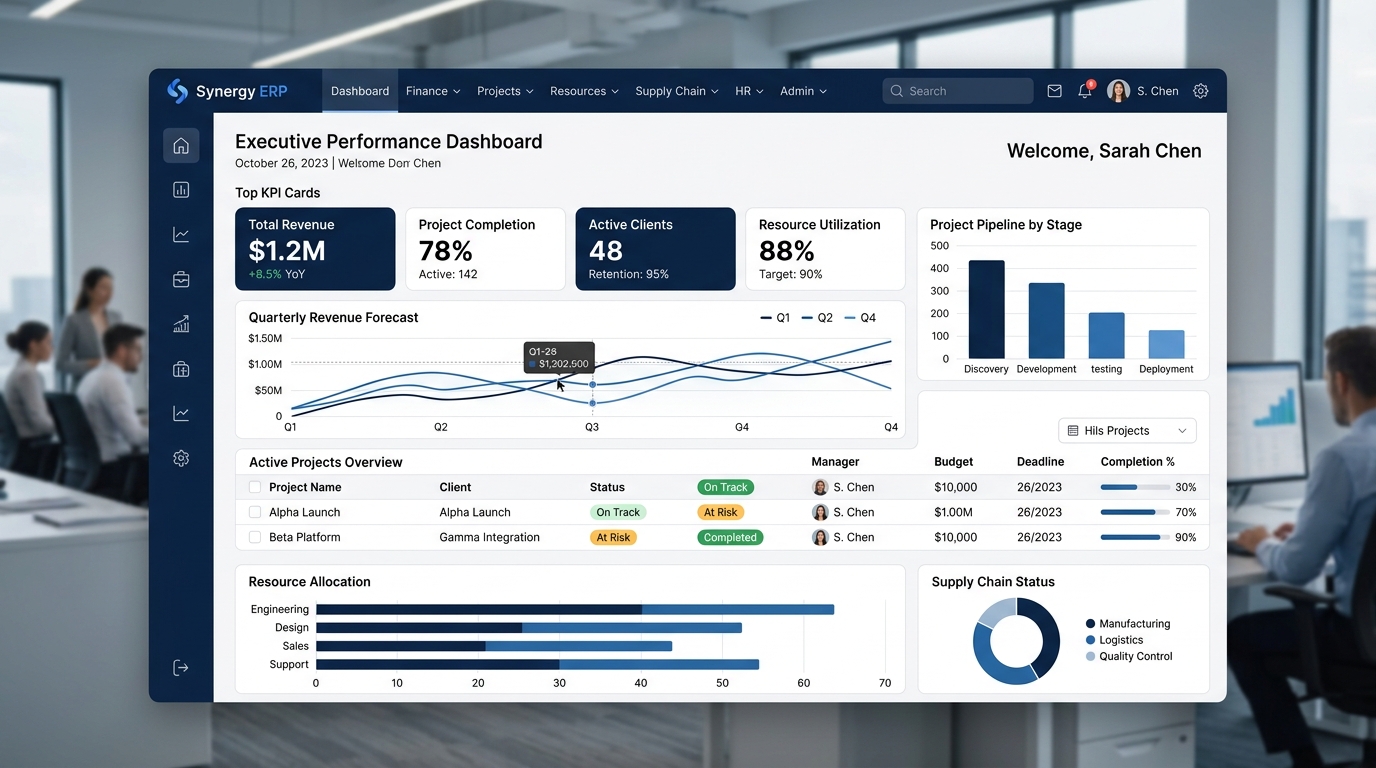Viewport: 1376px width, 768px height.
Task: Click the Completed status badge
Action: point(730,537)
